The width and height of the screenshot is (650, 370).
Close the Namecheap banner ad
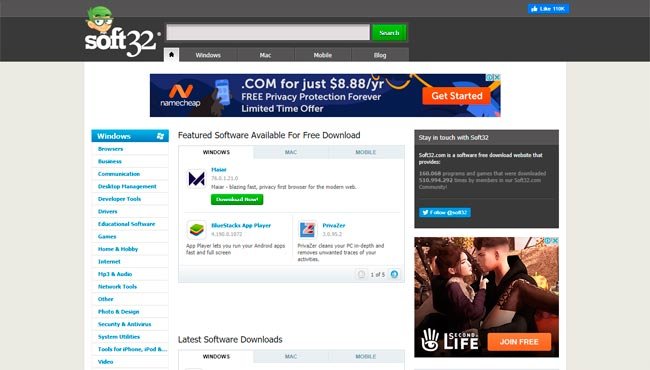click(497, 77)
